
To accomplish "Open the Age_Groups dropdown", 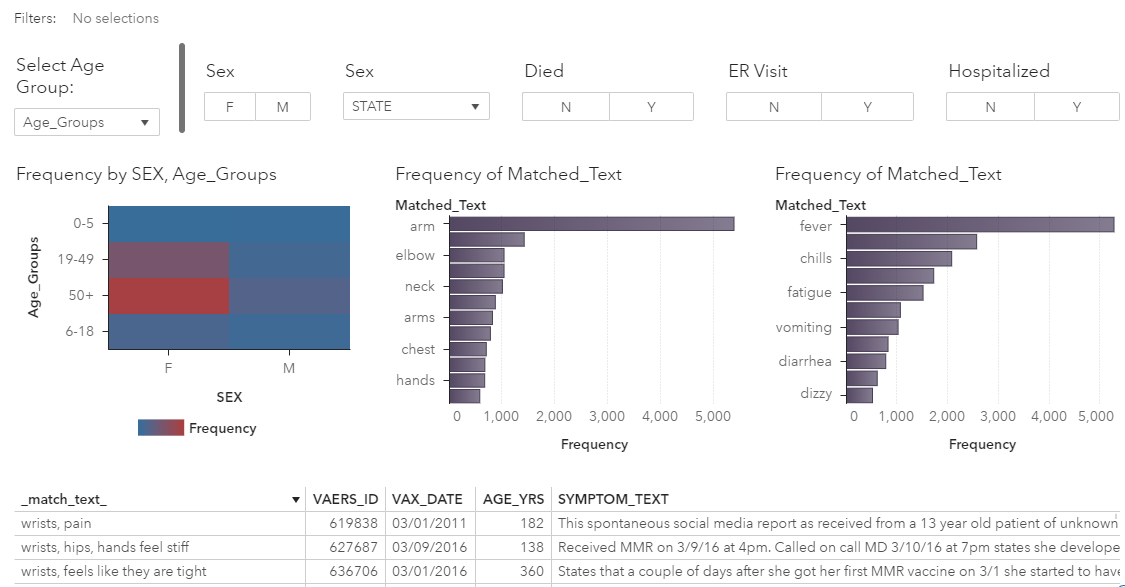I will [x=87, y=122].
